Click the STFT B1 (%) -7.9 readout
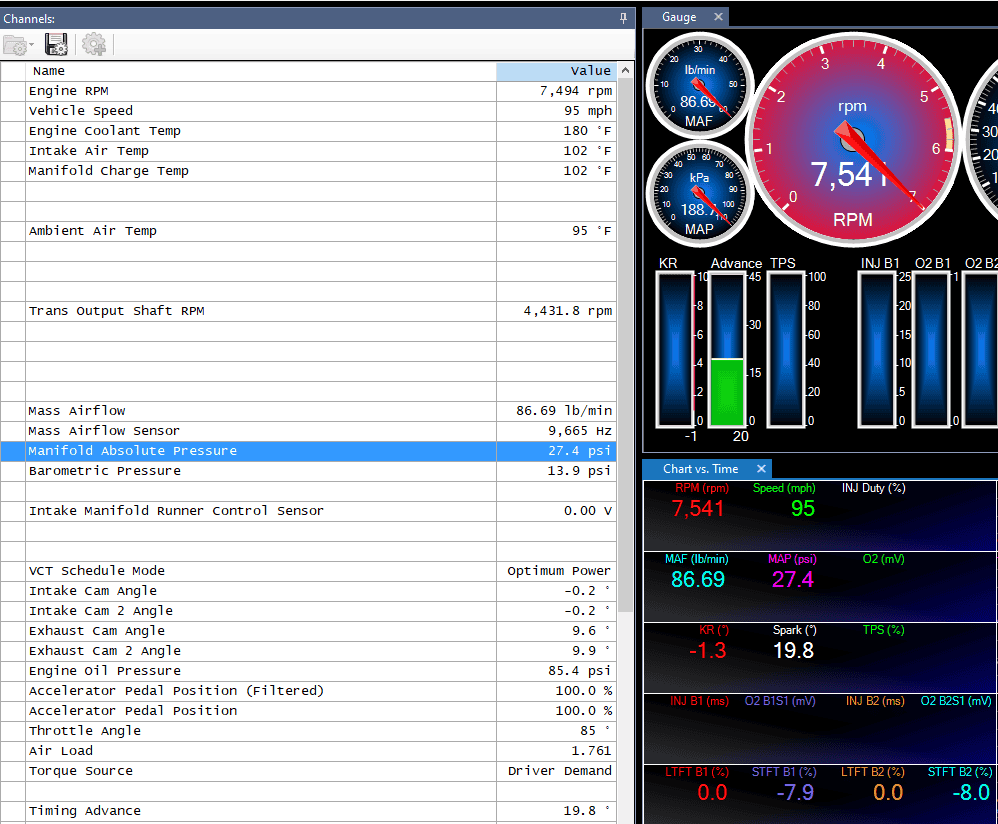The height and width of the screenshot is (824, 998). coord(785,785)
